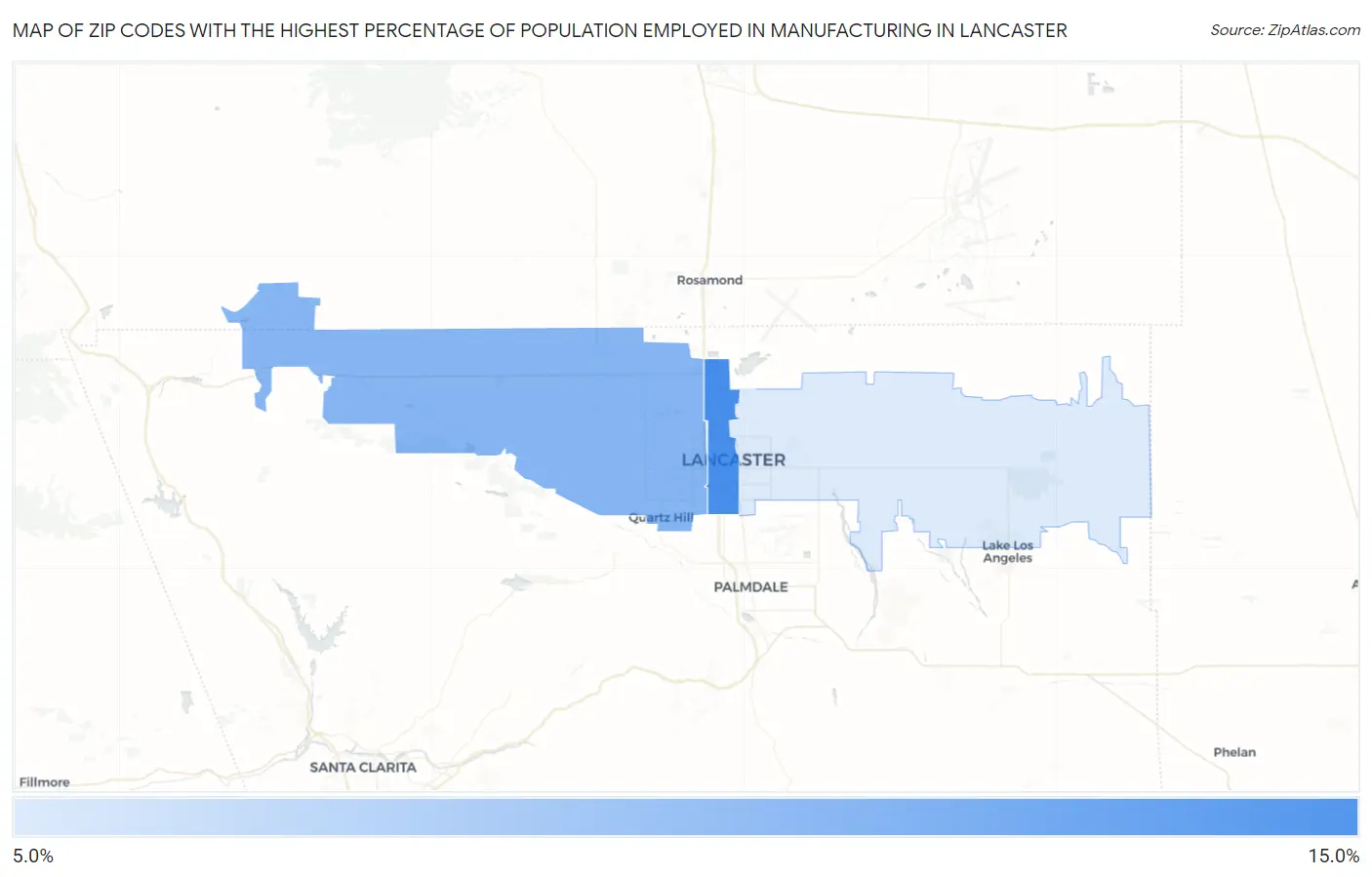Click the LANCASTER city label

coord(733,459)
